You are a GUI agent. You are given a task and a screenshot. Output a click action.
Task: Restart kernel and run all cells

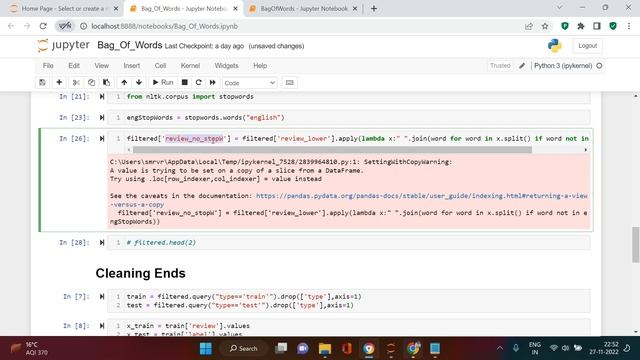(x=213, y=82)
